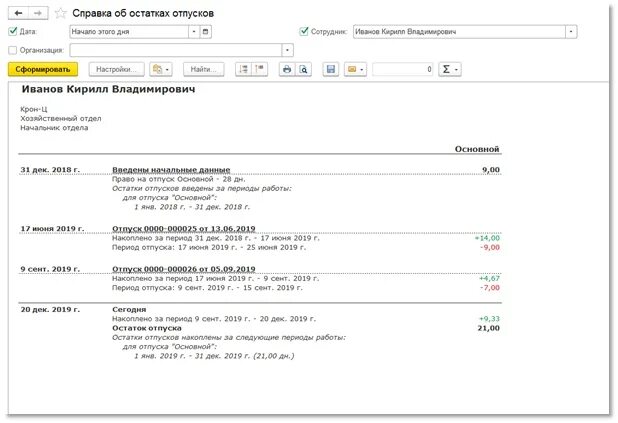
Task: Enable the Организация checkbox
Action: click(x=13, y=50)
